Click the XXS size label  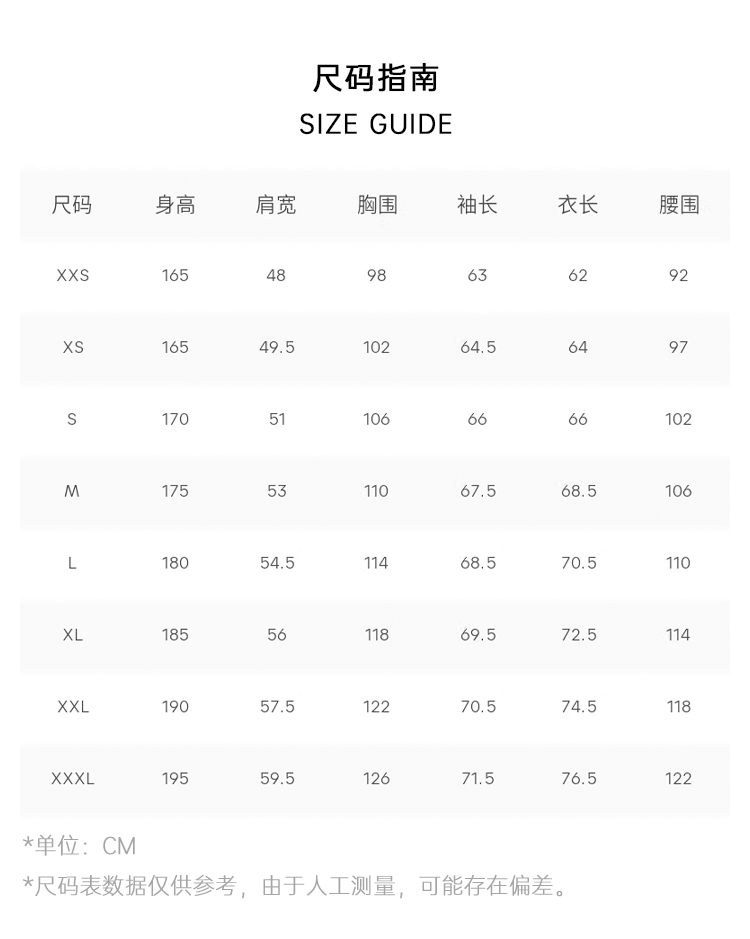pyautogui.click(x=72, y=275)
